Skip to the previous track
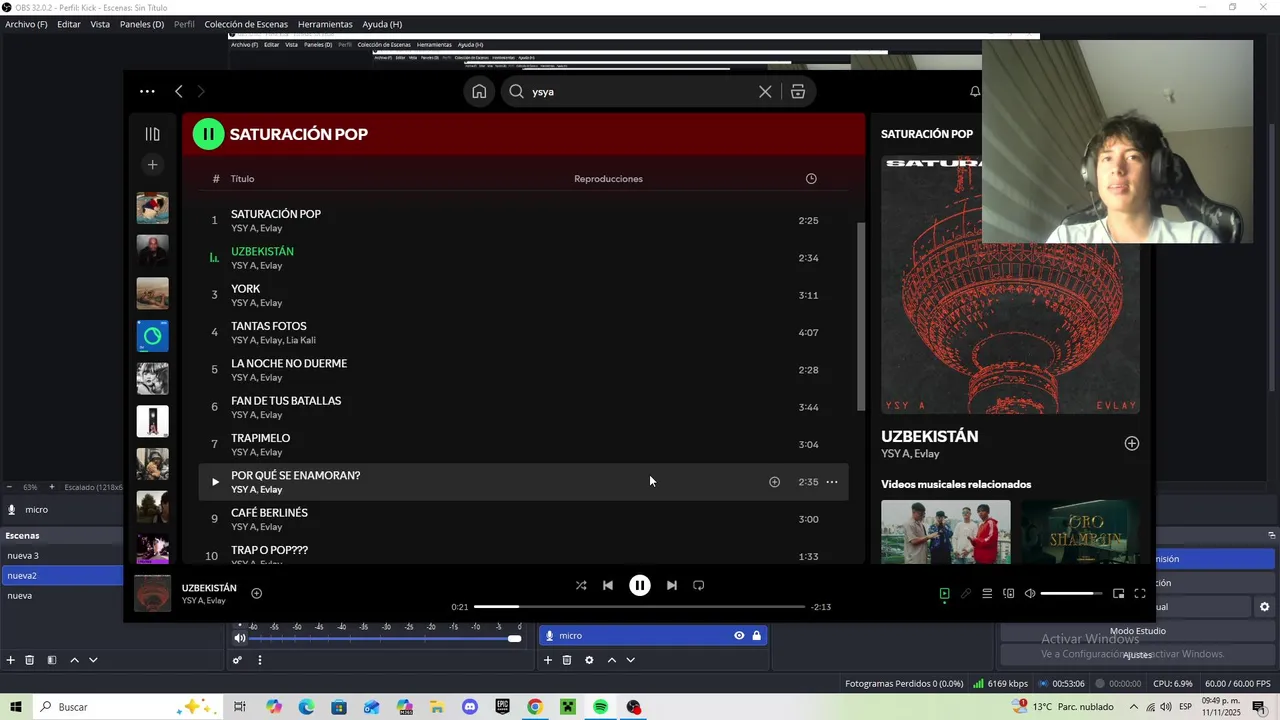This screenshot has height=720, width=1280. (607, 585)
